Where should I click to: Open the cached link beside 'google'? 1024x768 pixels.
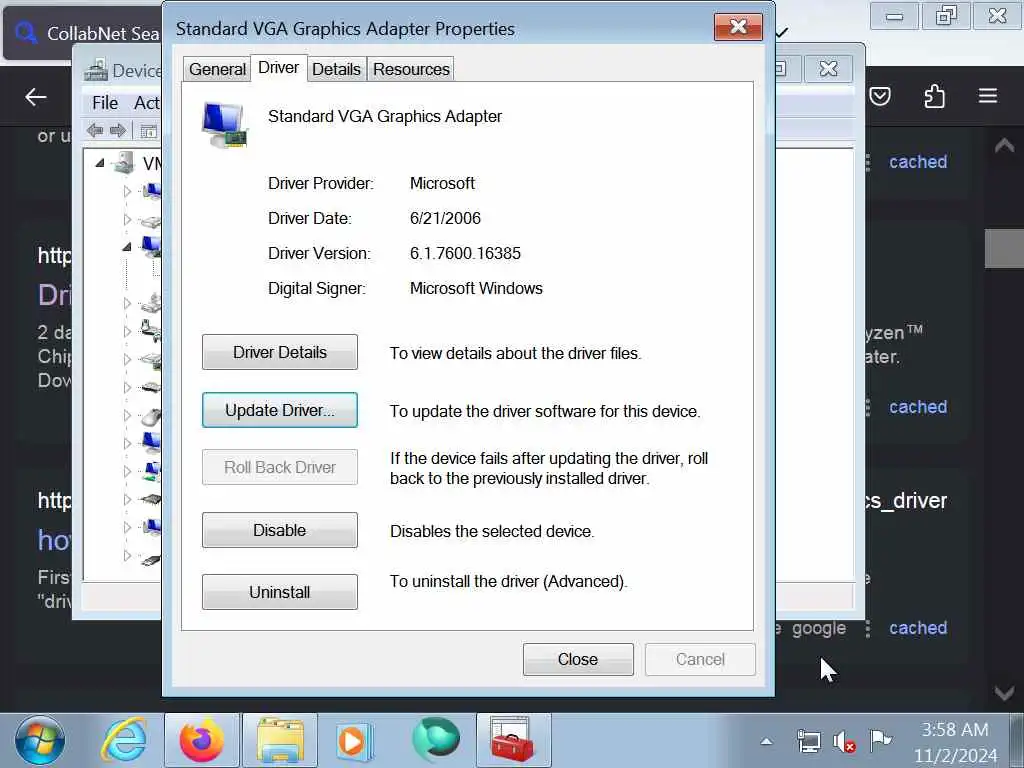click(x=918, y=628)
